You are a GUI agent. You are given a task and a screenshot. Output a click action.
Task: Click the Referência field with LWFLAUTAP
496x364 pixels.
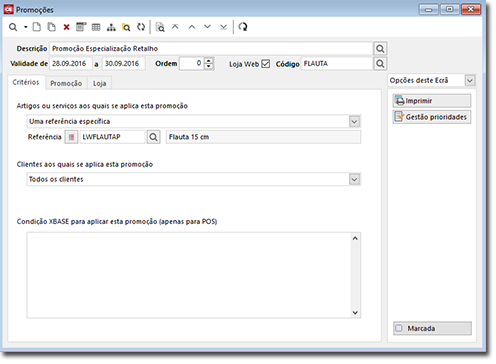coord(112,137)
